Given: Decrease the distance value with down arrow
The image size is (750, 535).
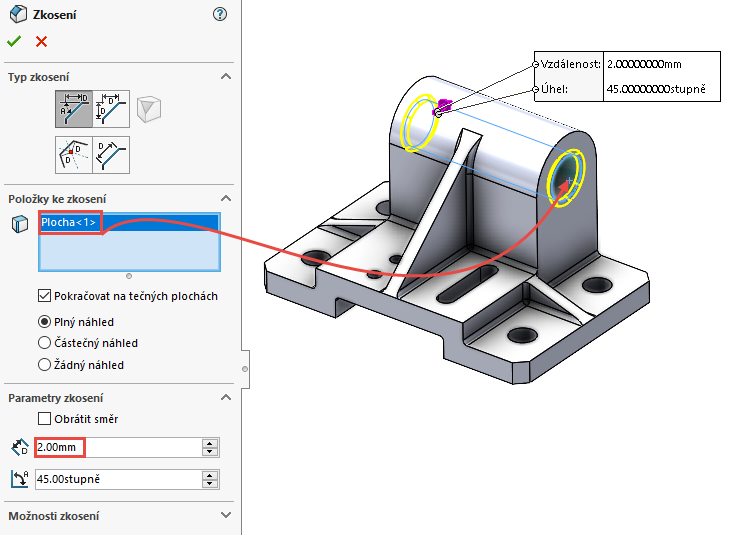Looking at the screenshot, I should tap(210, 452).
